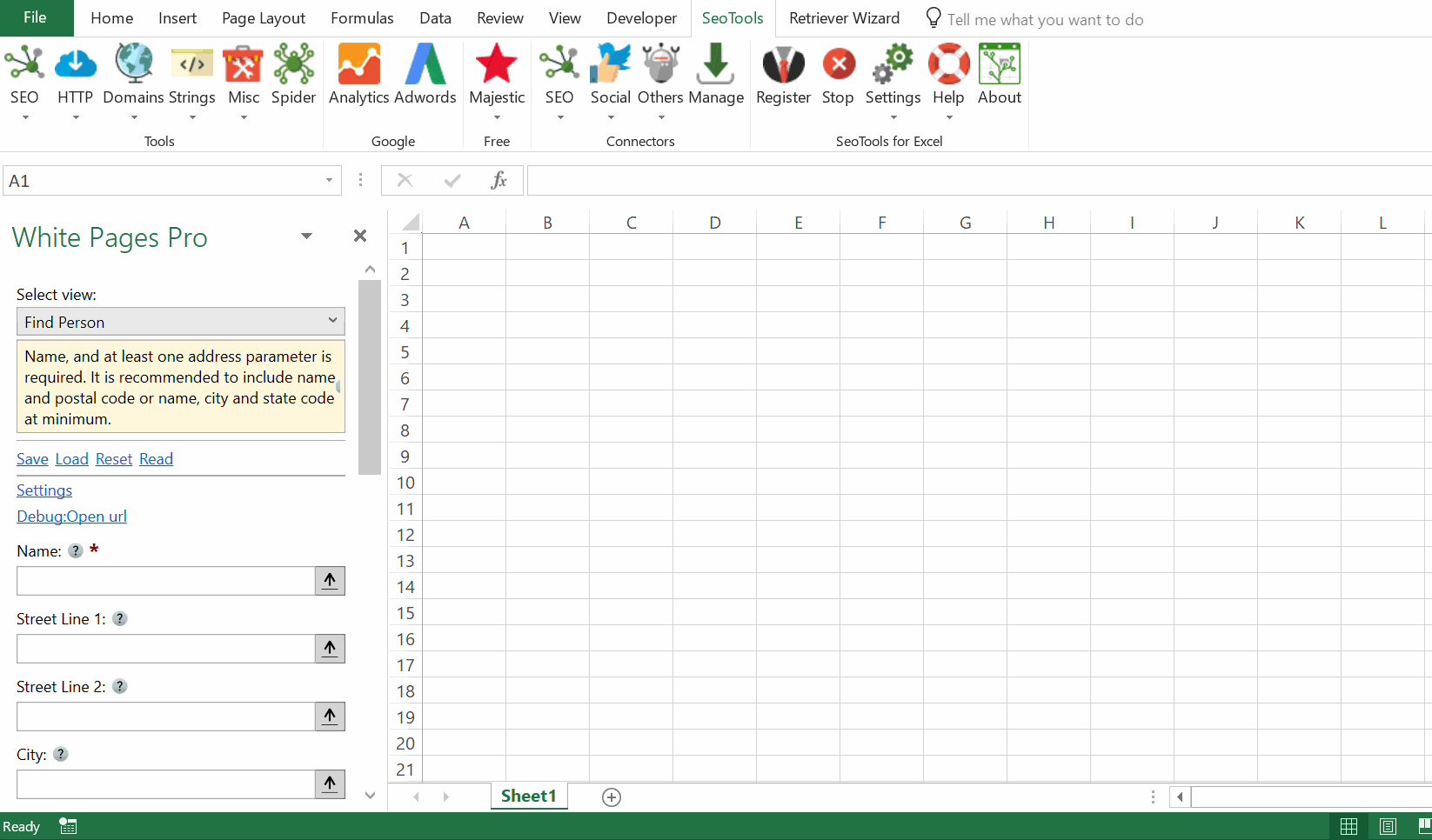Open Google Analytics connector

coord(359,64)
